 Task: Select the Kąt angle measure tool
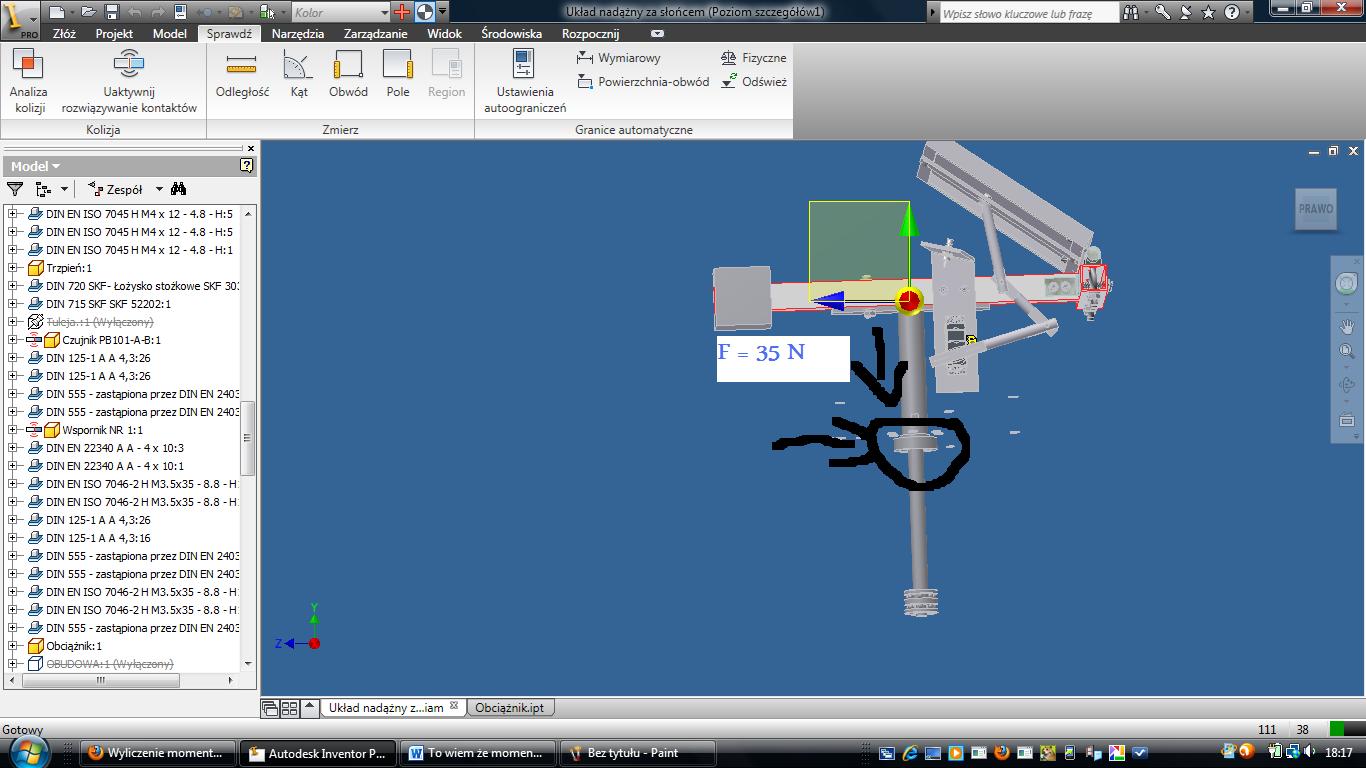tap(298, 75)
